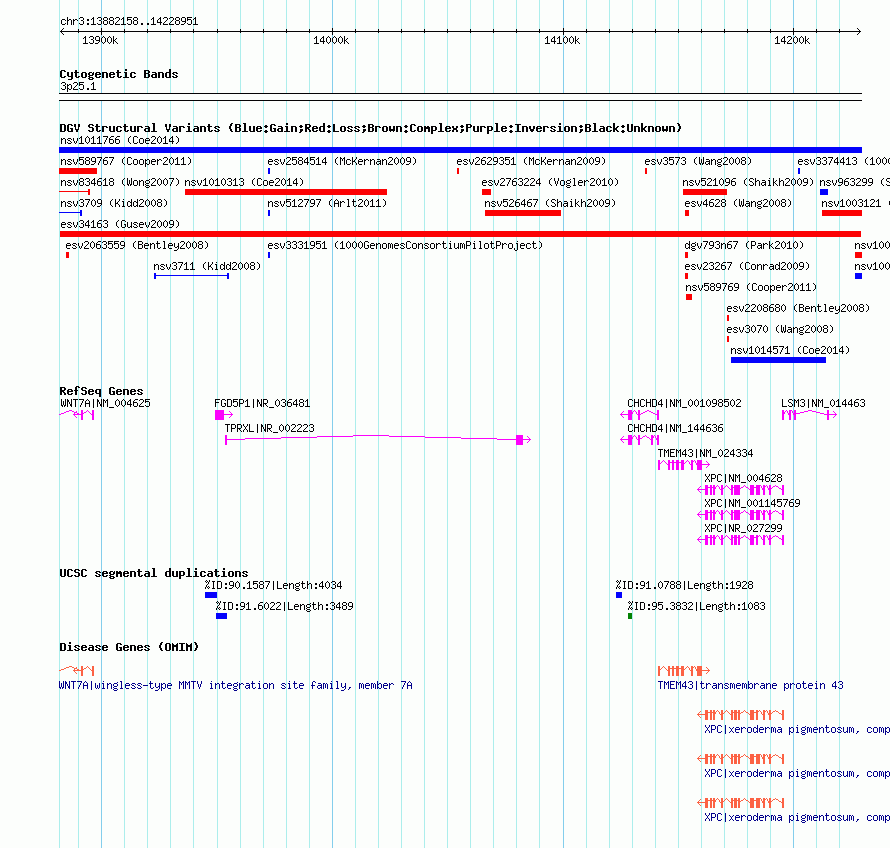Open RefSeq gene WNT7A|NM_004625
The height and width of the screenshot is (848, 890).
click(105, 404)
